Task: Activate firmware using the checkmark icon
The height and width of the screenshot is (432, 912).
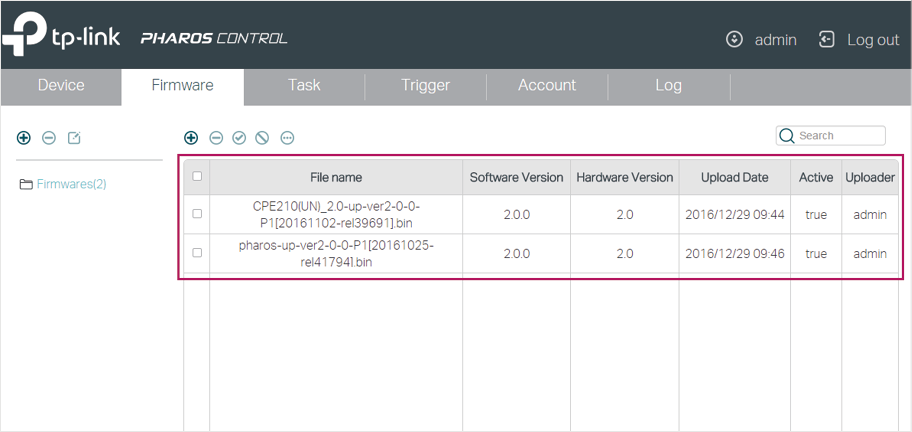Action: tap(239, 138)
